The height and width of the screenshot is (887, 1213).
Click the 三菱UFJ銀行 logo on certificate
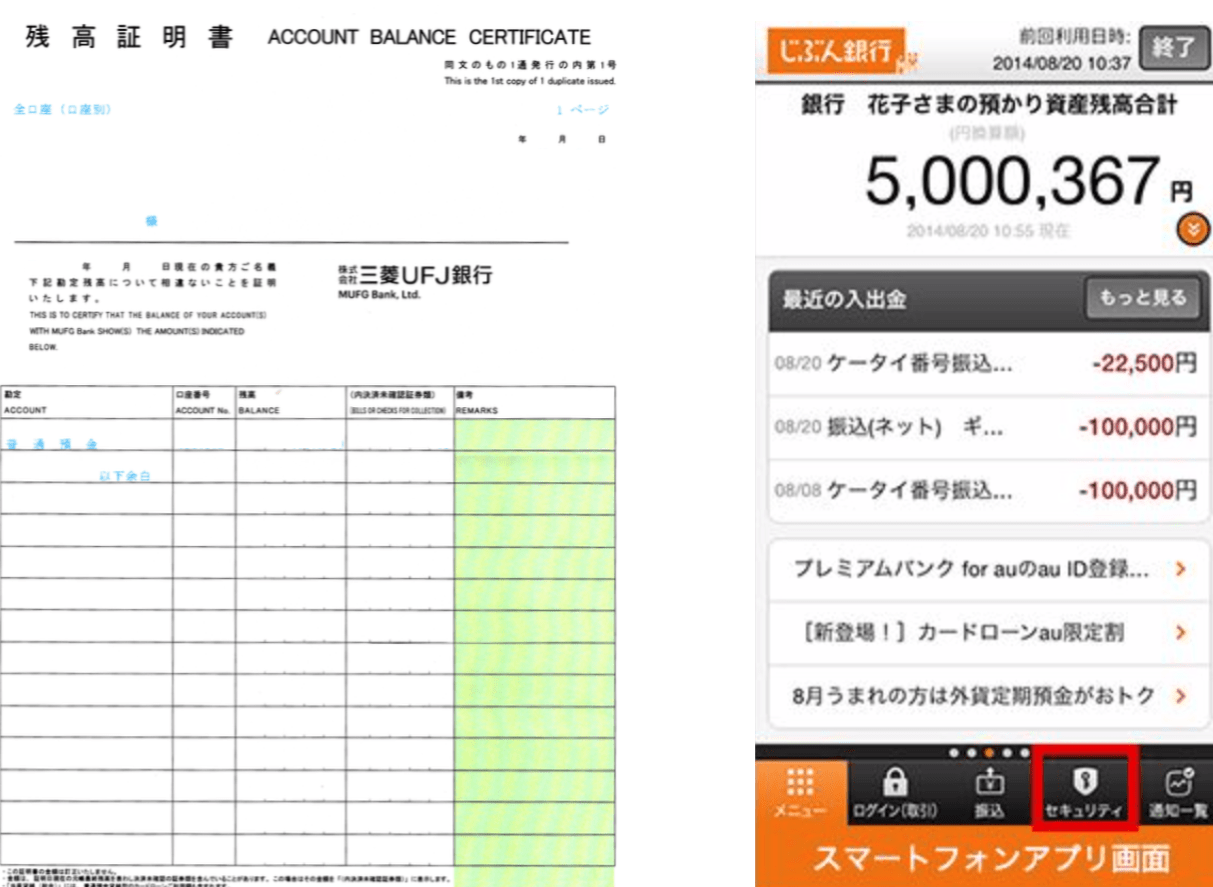pos(416,277)
